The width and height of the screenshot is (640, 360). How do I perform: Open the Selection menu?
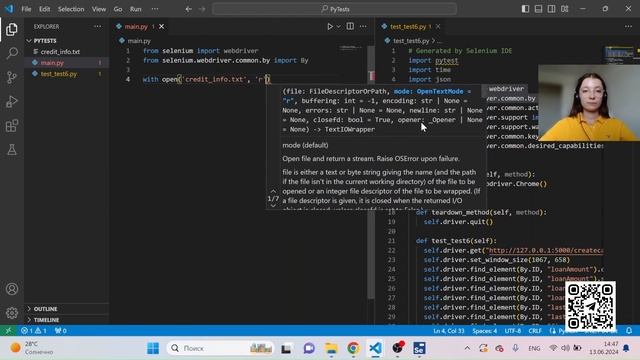[71, 9]
